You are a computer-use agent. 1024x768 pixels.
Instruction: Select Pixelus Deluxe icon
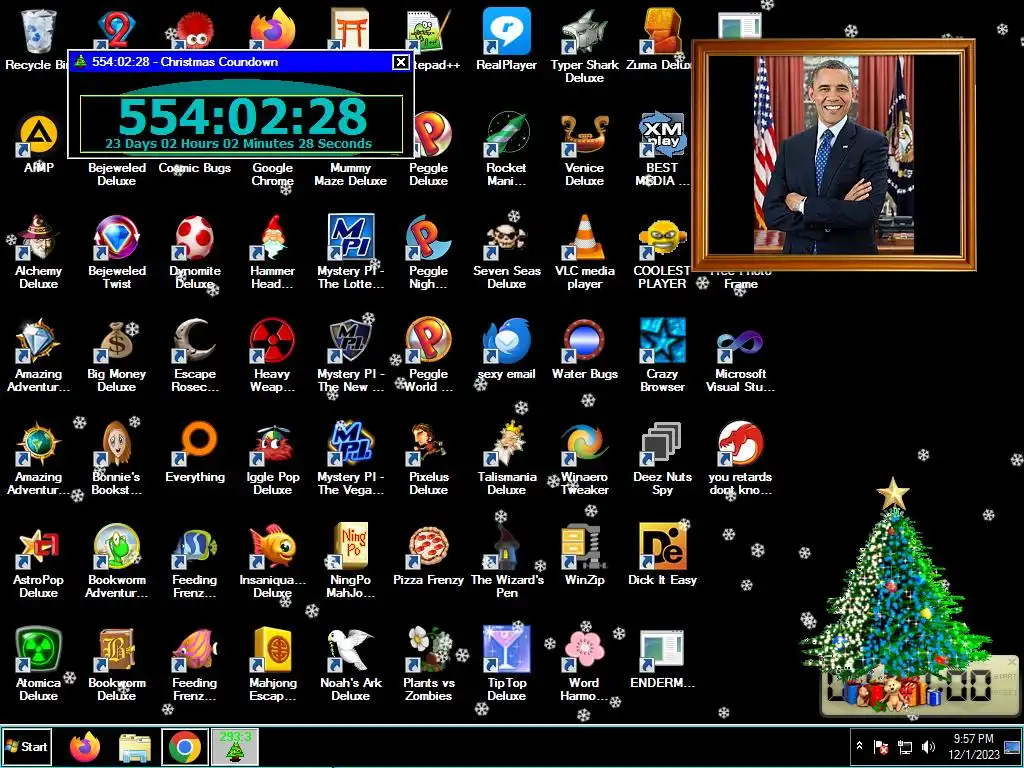point(428,444)
